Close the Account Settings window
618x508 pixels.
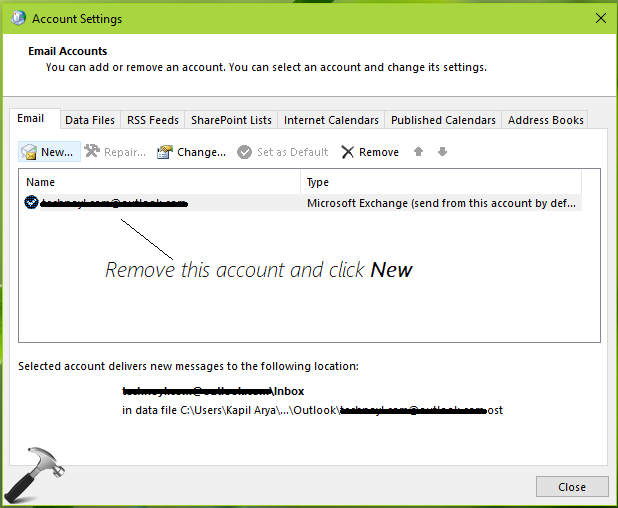601,18
